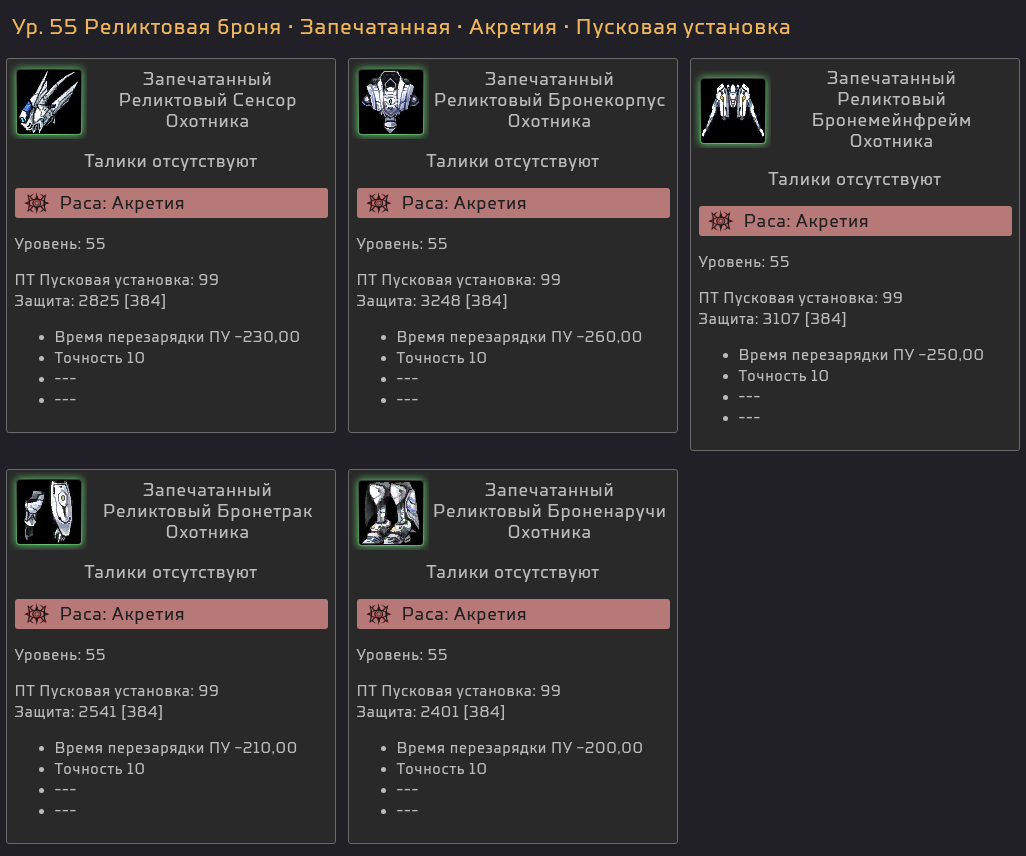
Task: Open Запечатанный Реликтовый Броненаручи Охотника title
Action: click(550, 511)
